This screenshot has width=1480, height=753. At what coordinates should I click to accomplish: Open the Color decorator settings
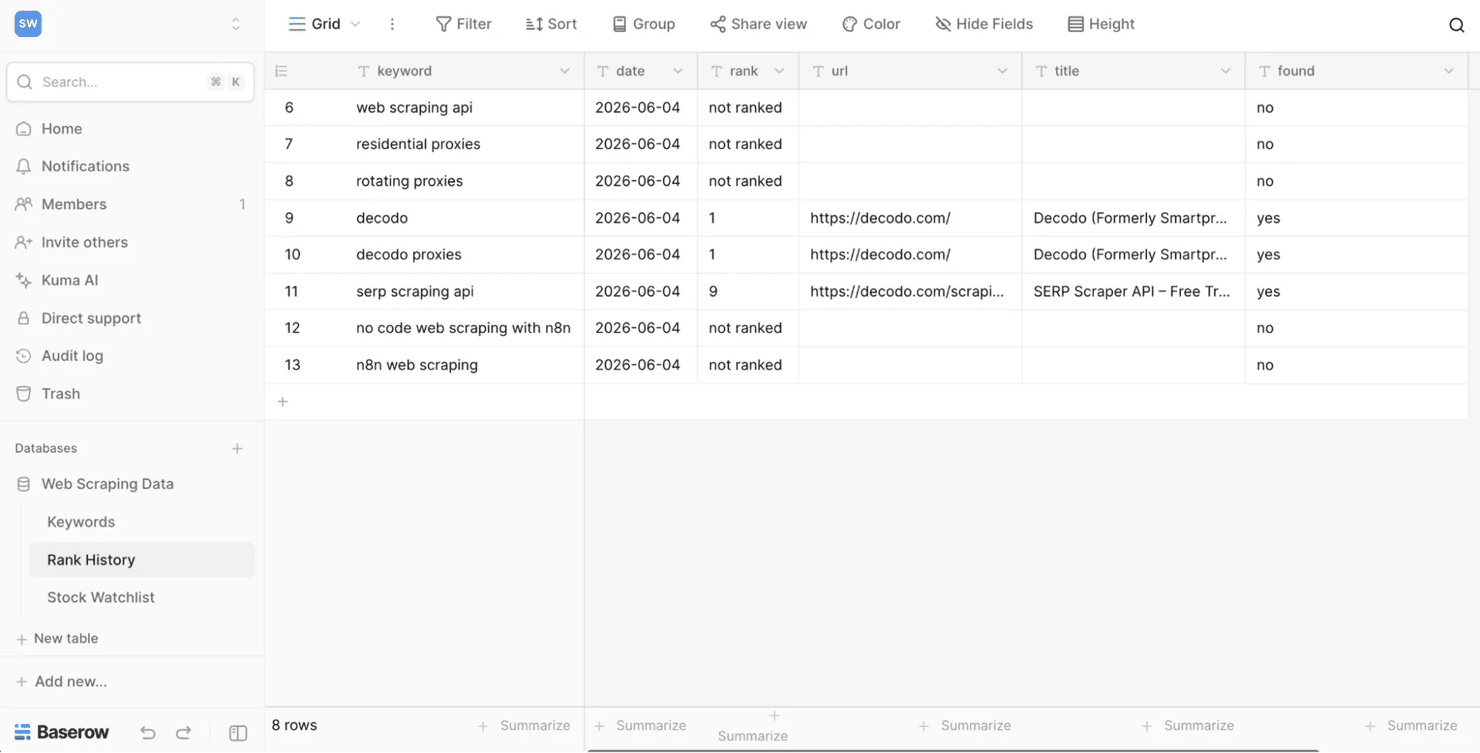pos(871,24)
